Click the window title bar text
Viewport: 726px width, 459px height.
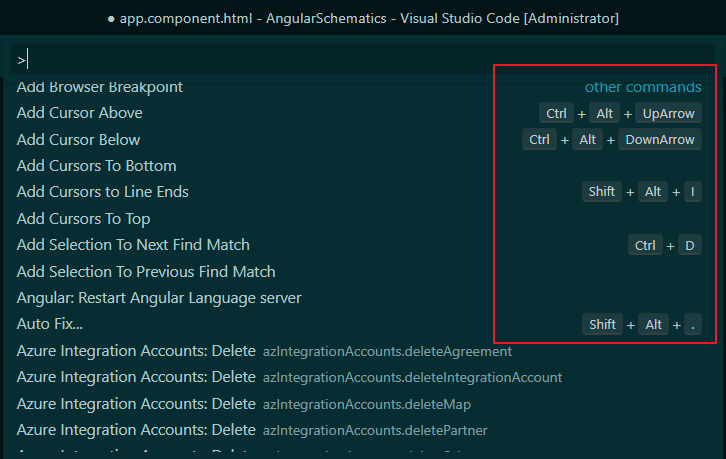pos(363,18)
